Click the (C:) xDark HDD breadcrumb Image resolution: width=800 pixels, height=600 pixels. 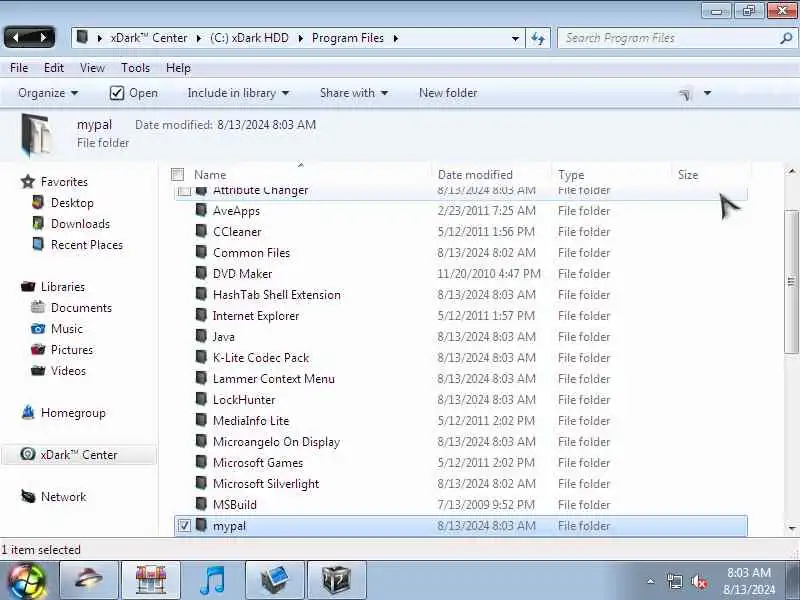[x=249, y=38]
